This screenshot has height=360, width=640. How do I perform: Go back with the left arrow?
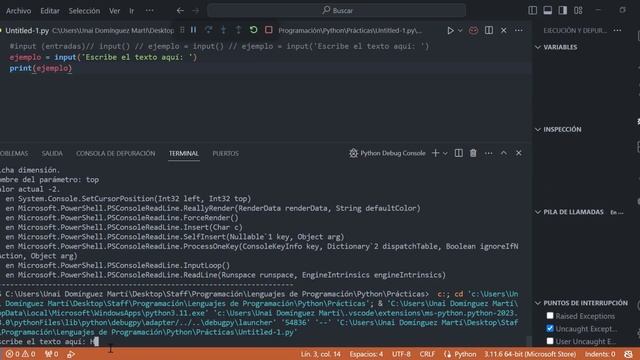pyautogui.click(x=180, y=11)
